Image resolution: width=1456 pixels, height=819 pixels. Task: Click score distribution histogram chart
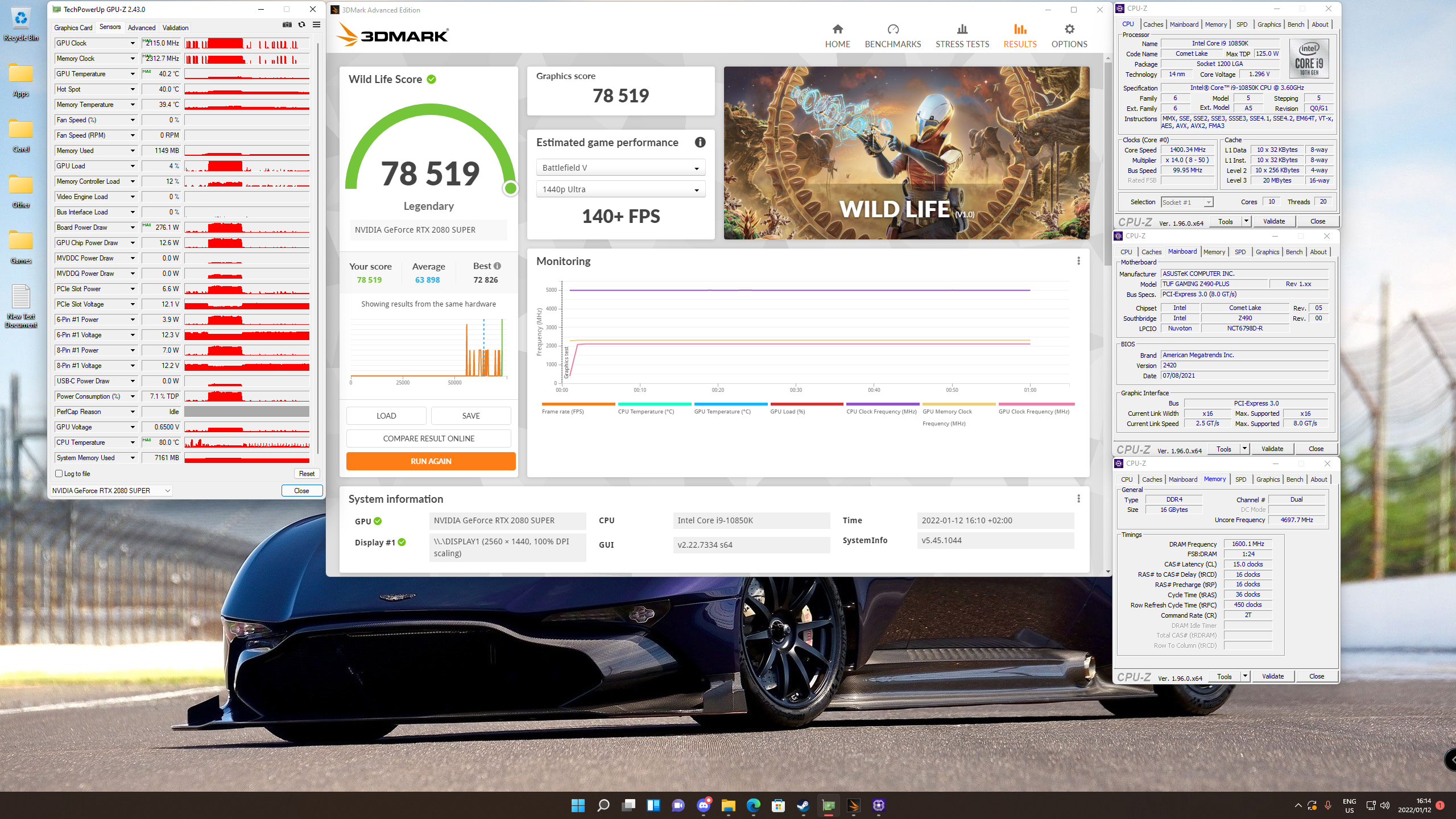428,351
